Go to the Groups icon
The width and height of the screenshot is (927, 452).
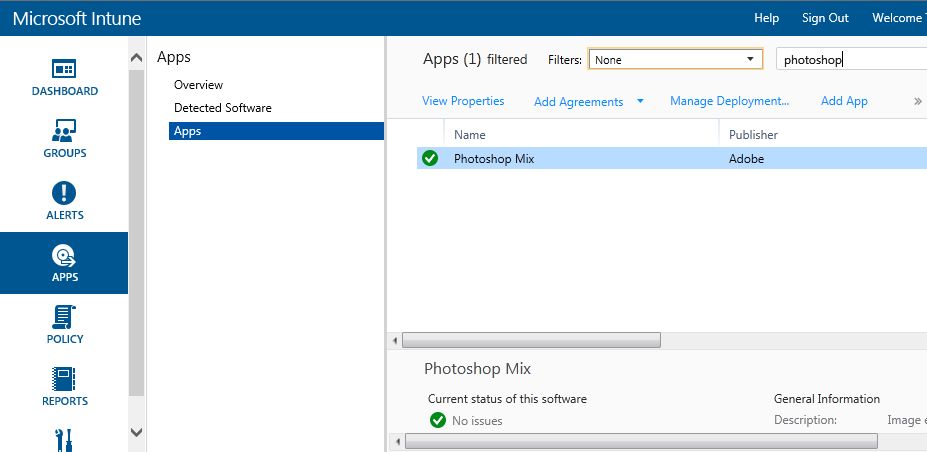[64, 131]
